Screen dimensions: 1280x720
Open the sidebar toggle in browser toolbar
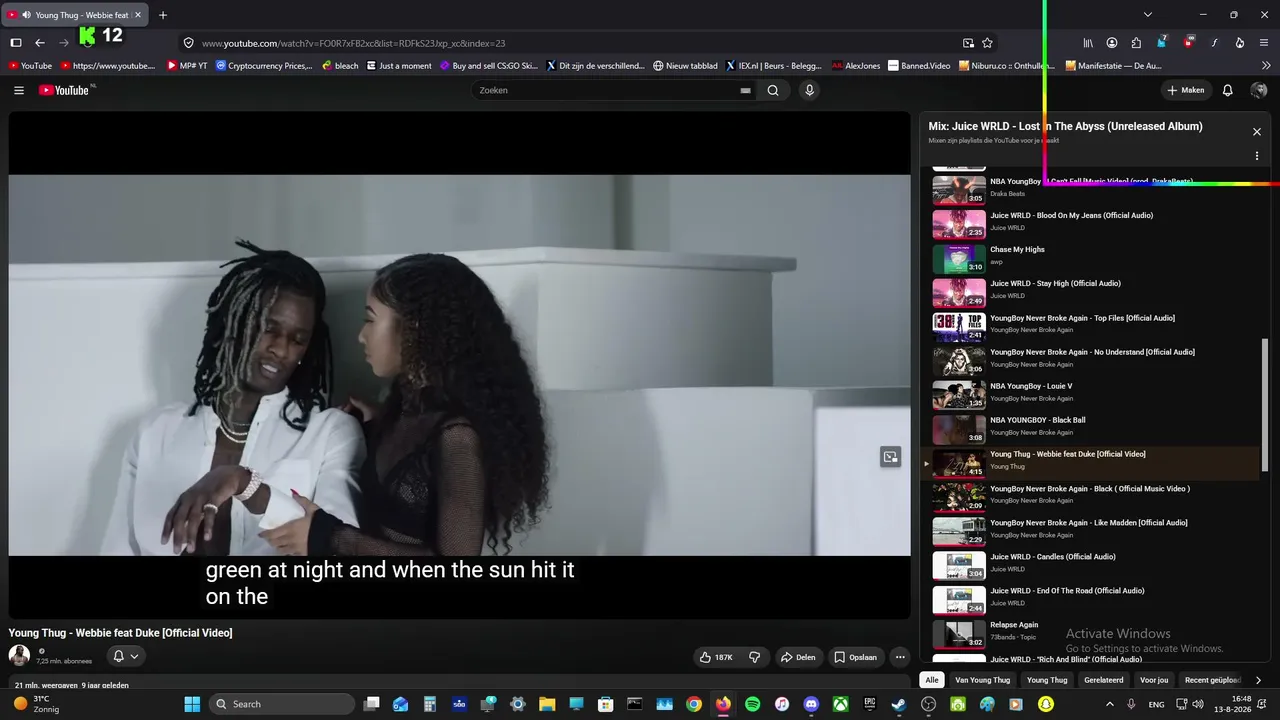16,43
